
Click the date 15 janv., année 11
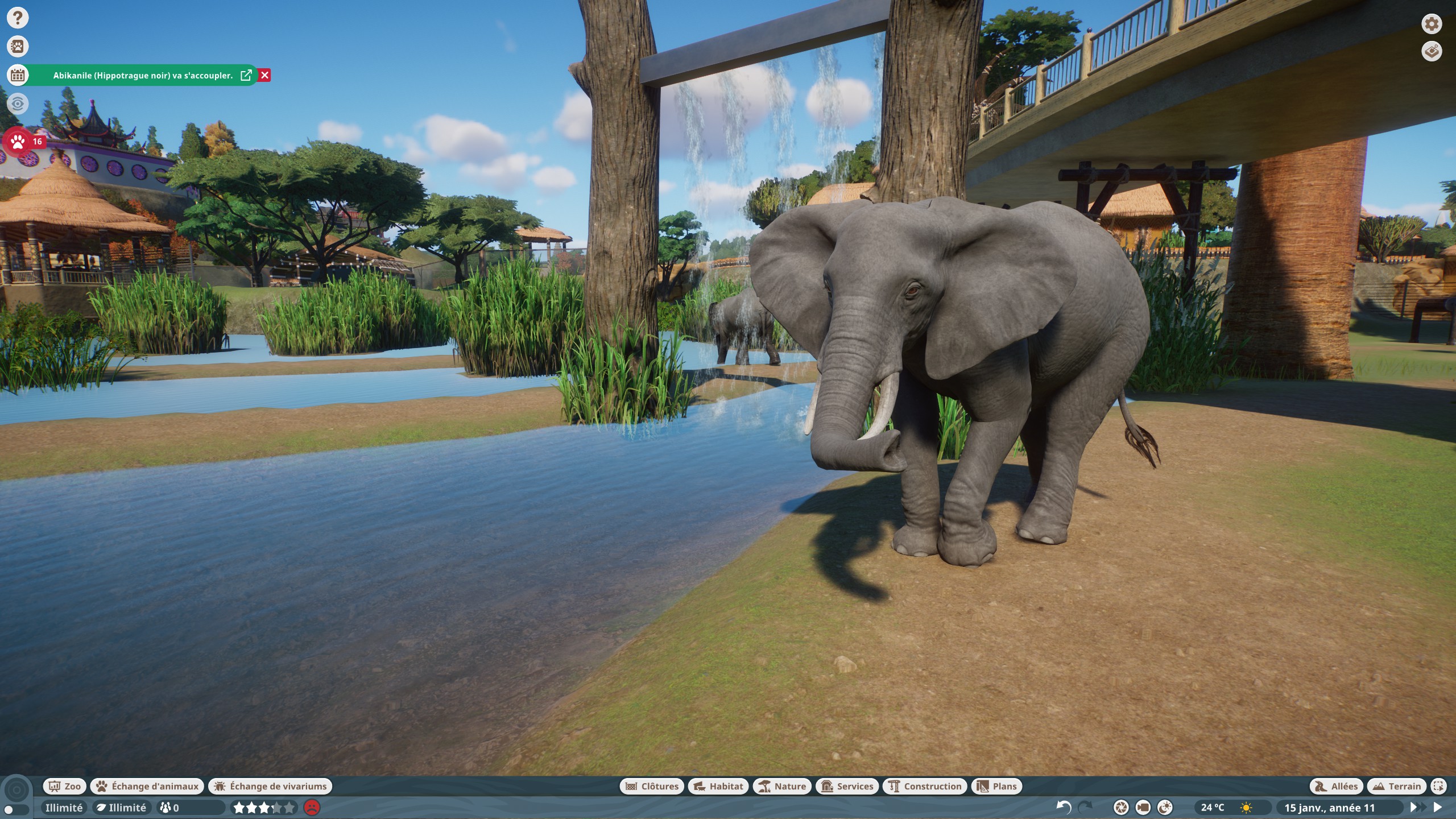(x=1330, y=807)
